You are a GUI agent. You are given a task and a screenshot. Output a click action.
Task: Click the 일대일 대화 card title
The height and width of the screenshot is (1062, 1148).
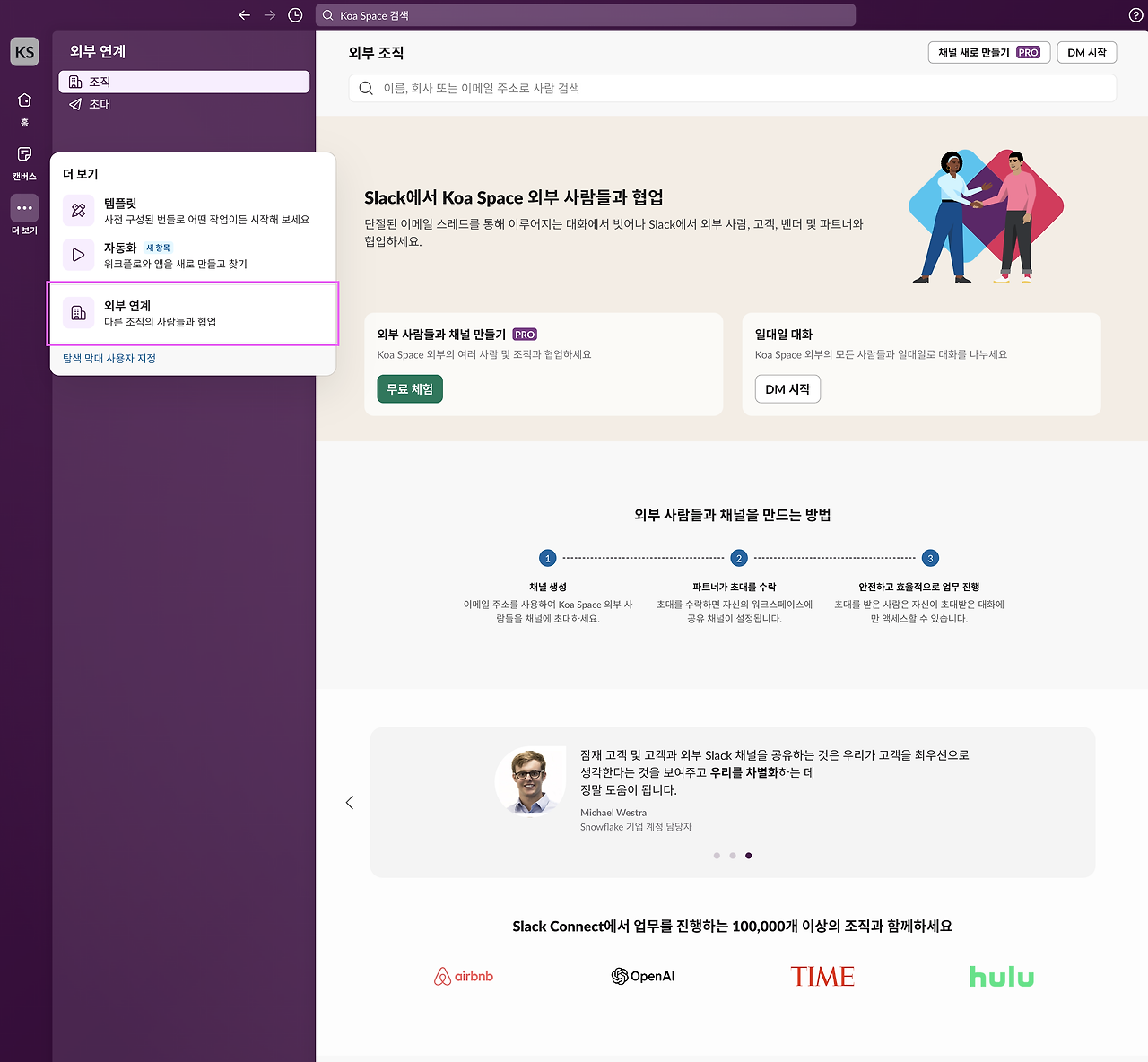(784, 334)
